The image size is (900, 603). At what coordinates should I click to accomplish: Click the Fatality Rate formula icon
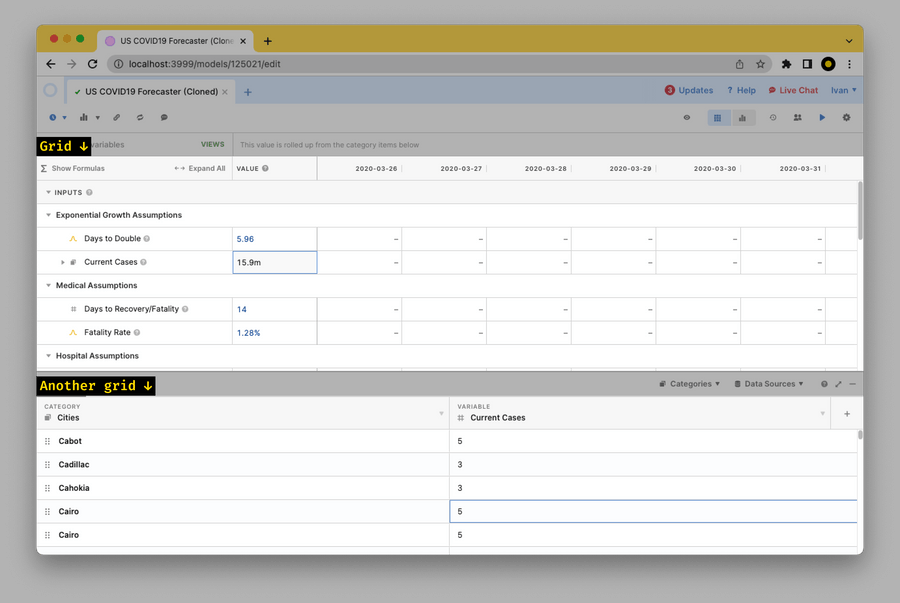tap(73, 333)
